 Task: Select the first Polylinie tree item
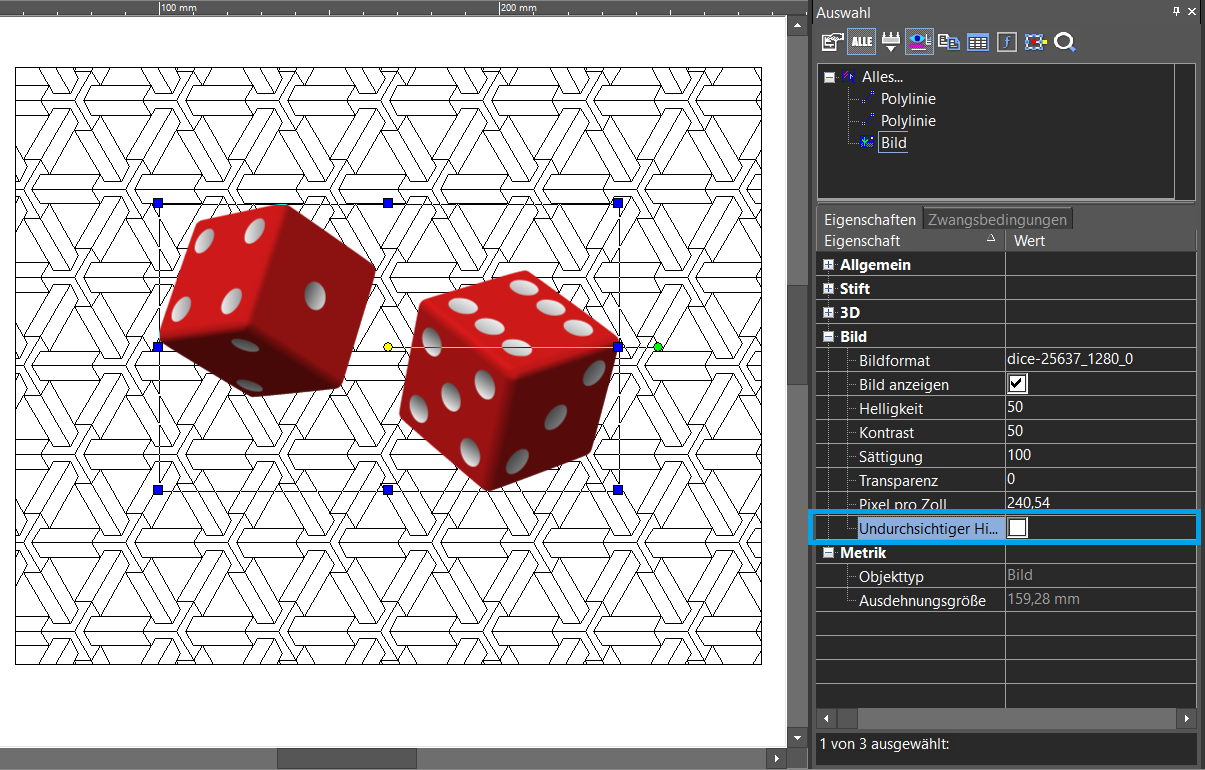pos(908,99)
